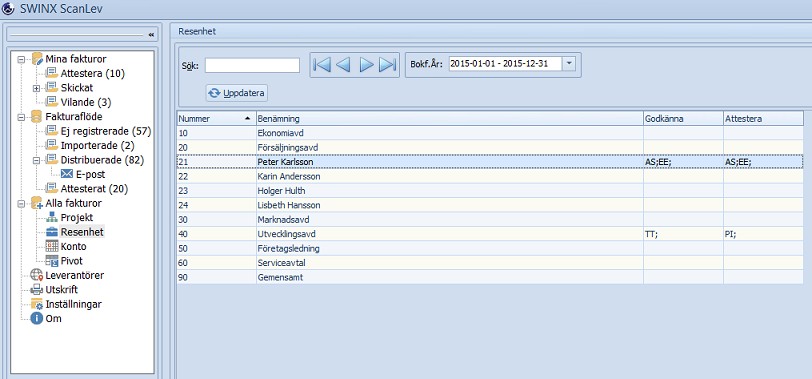The width and height of the screenshot is (812, 379).
Task: Go to last record arrow
Action: coord(387,65)
